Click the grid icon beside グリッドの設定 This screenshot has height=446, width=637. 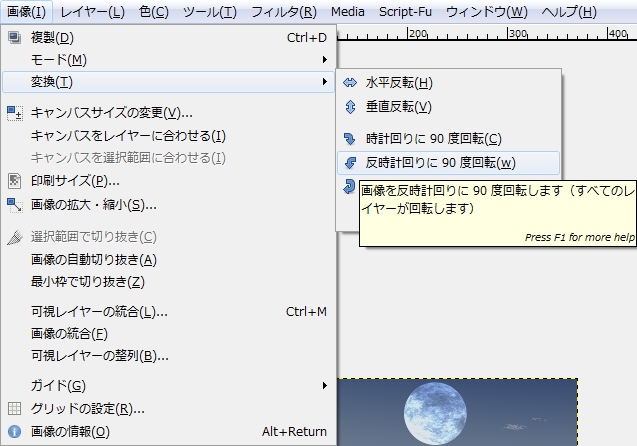[15, 408]
